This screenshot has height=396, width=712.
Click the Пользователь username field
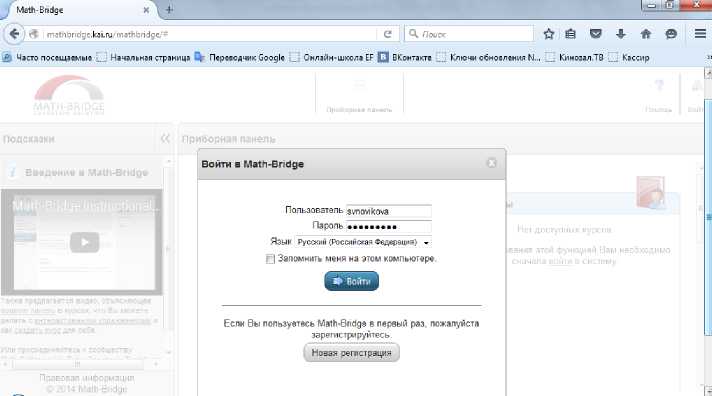pyautogui.click(x=389, y=211)
